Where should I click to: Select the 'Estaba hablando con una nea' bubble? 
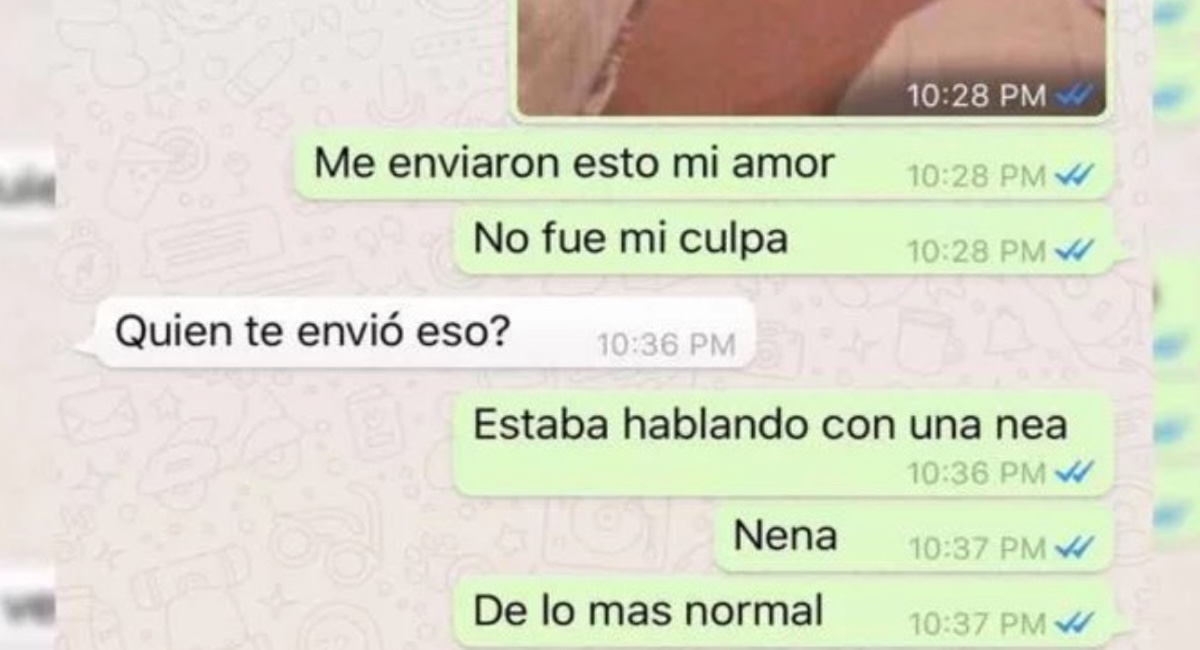point(783,443)
